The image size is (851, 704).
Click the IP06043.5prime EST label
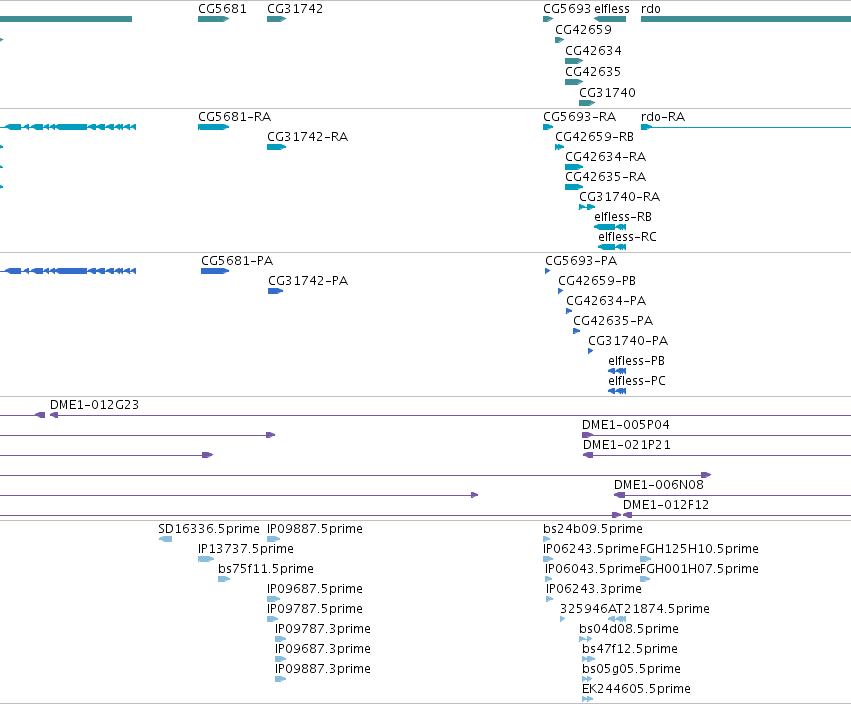[x=593, y=569]
